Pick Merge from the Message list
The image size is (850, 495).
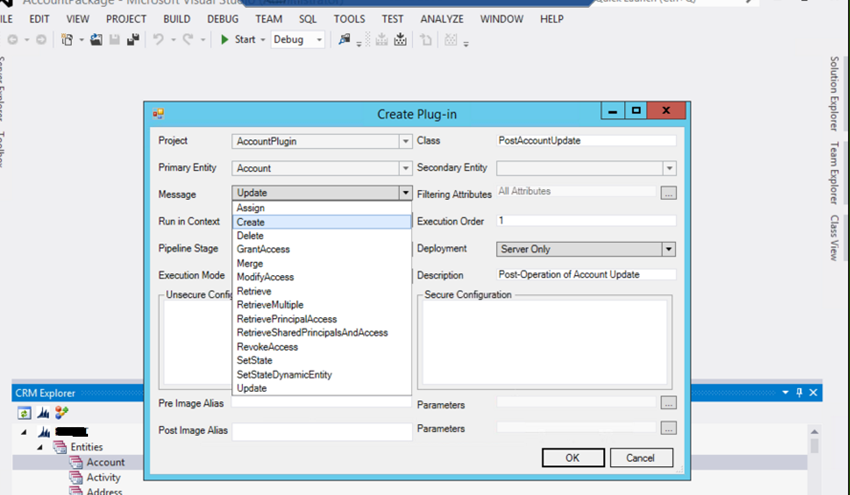(321, 263)
